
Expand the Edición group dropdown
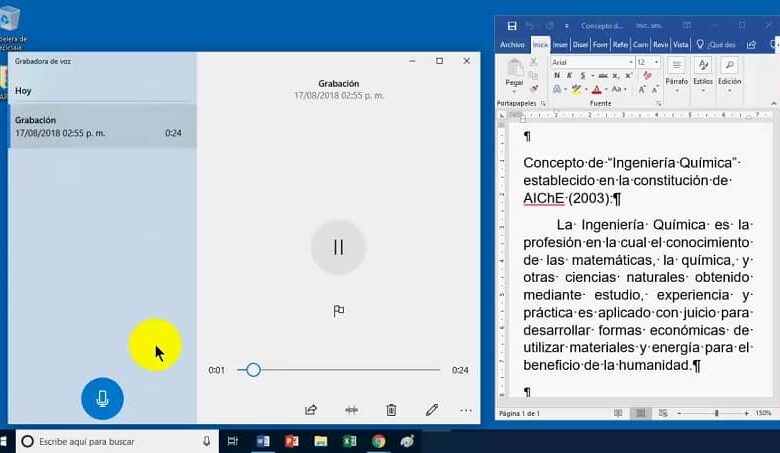[x=729, y=76]
